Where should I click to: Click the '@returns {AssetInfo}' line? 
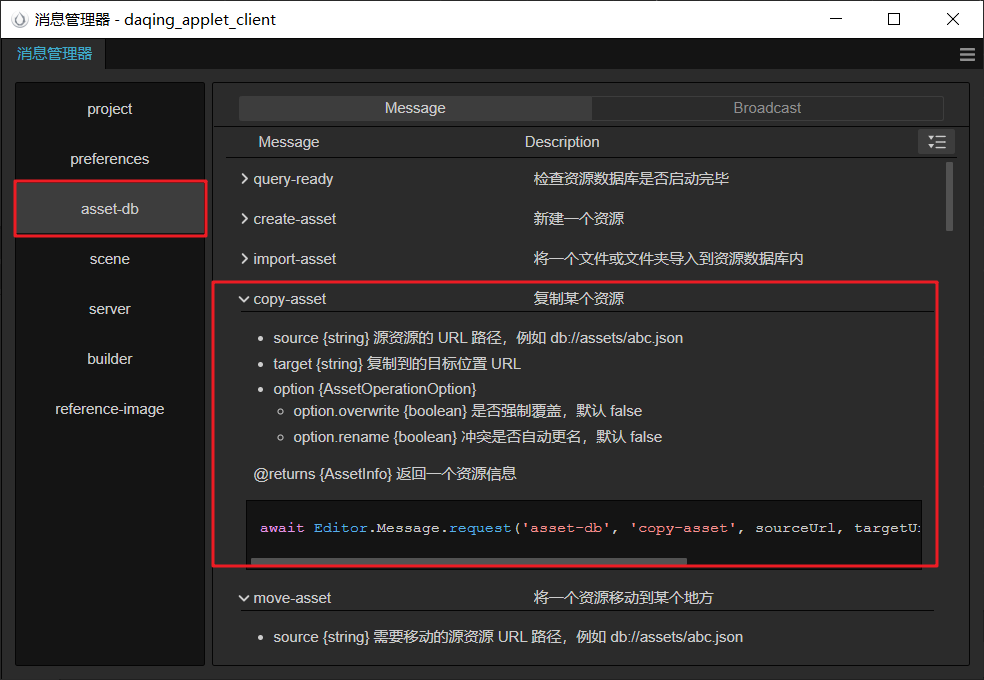click(385, 474)
